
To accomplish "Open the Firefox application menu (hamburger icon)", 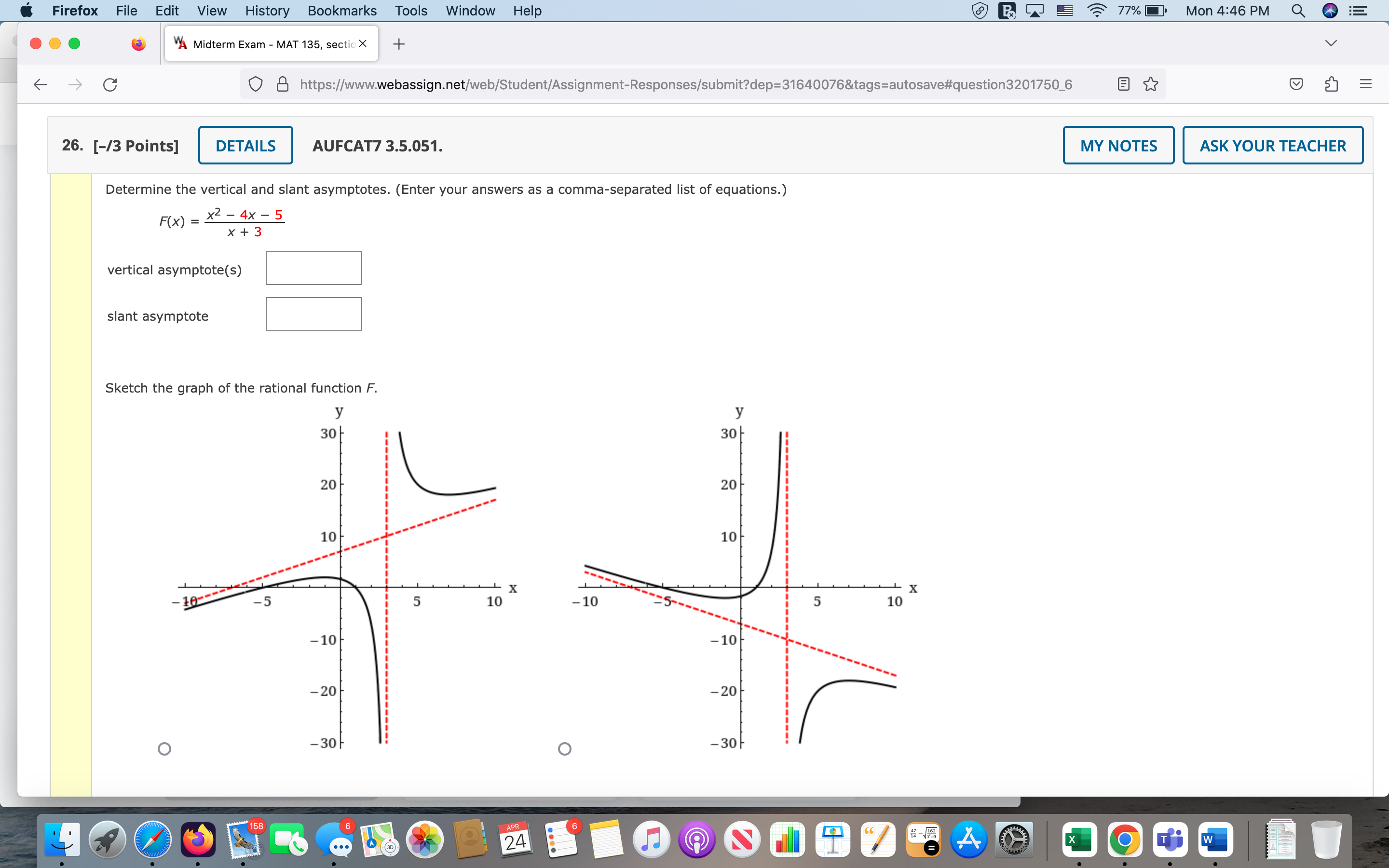I will 1365,84.
